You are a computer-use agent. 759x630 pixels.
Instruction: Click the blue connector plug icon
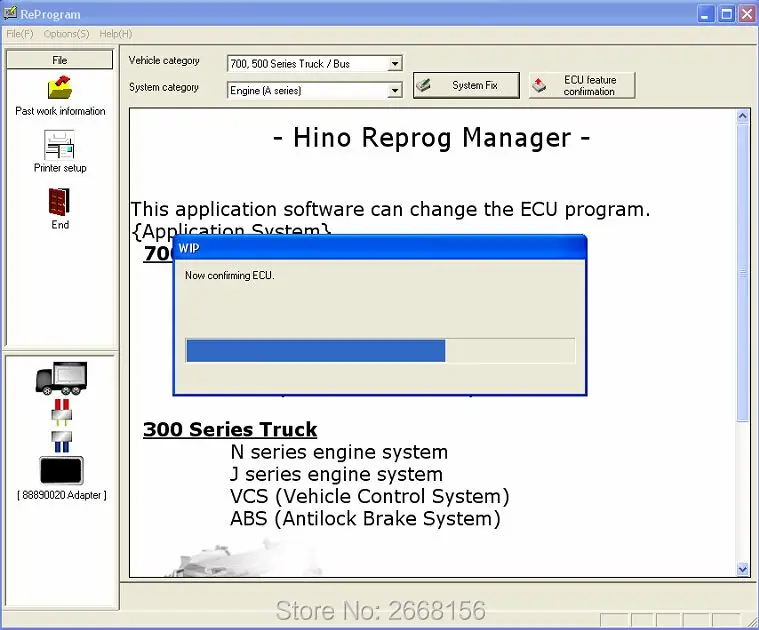tap(61, 441)
